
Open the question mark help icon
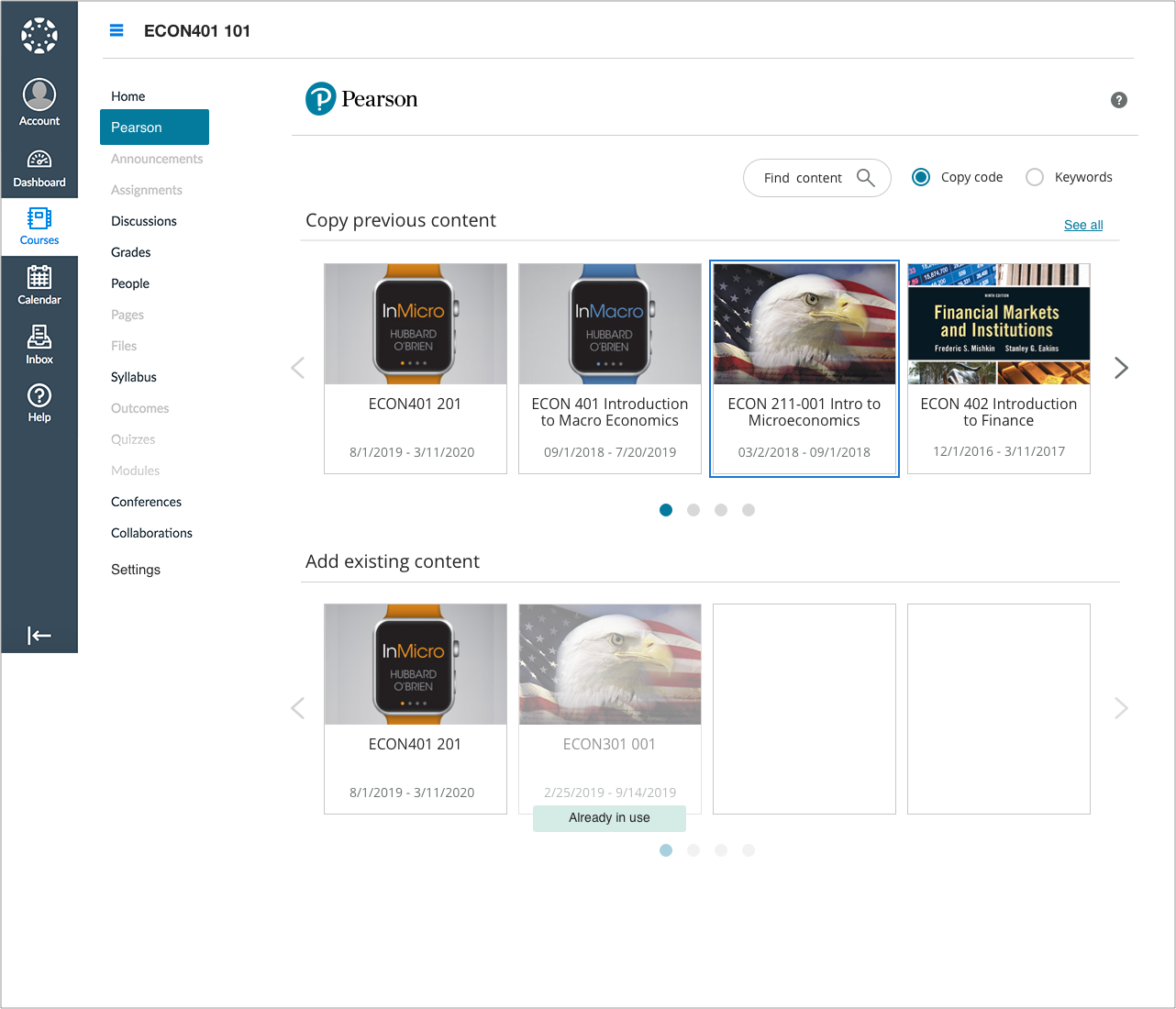1119,100
